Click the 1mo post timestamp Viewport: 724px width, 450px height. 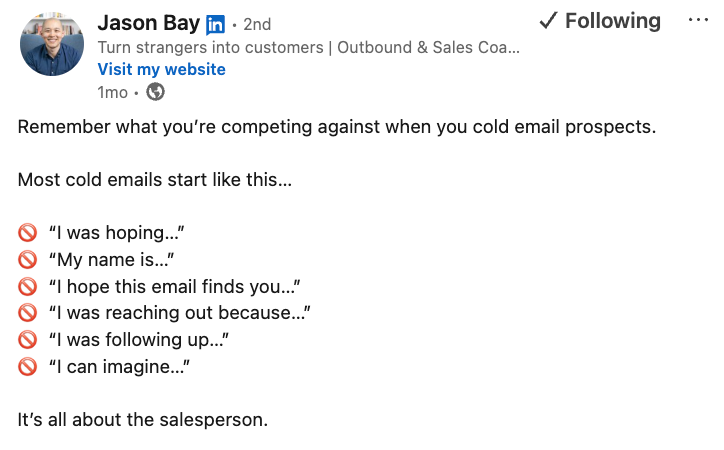[112, 92]
